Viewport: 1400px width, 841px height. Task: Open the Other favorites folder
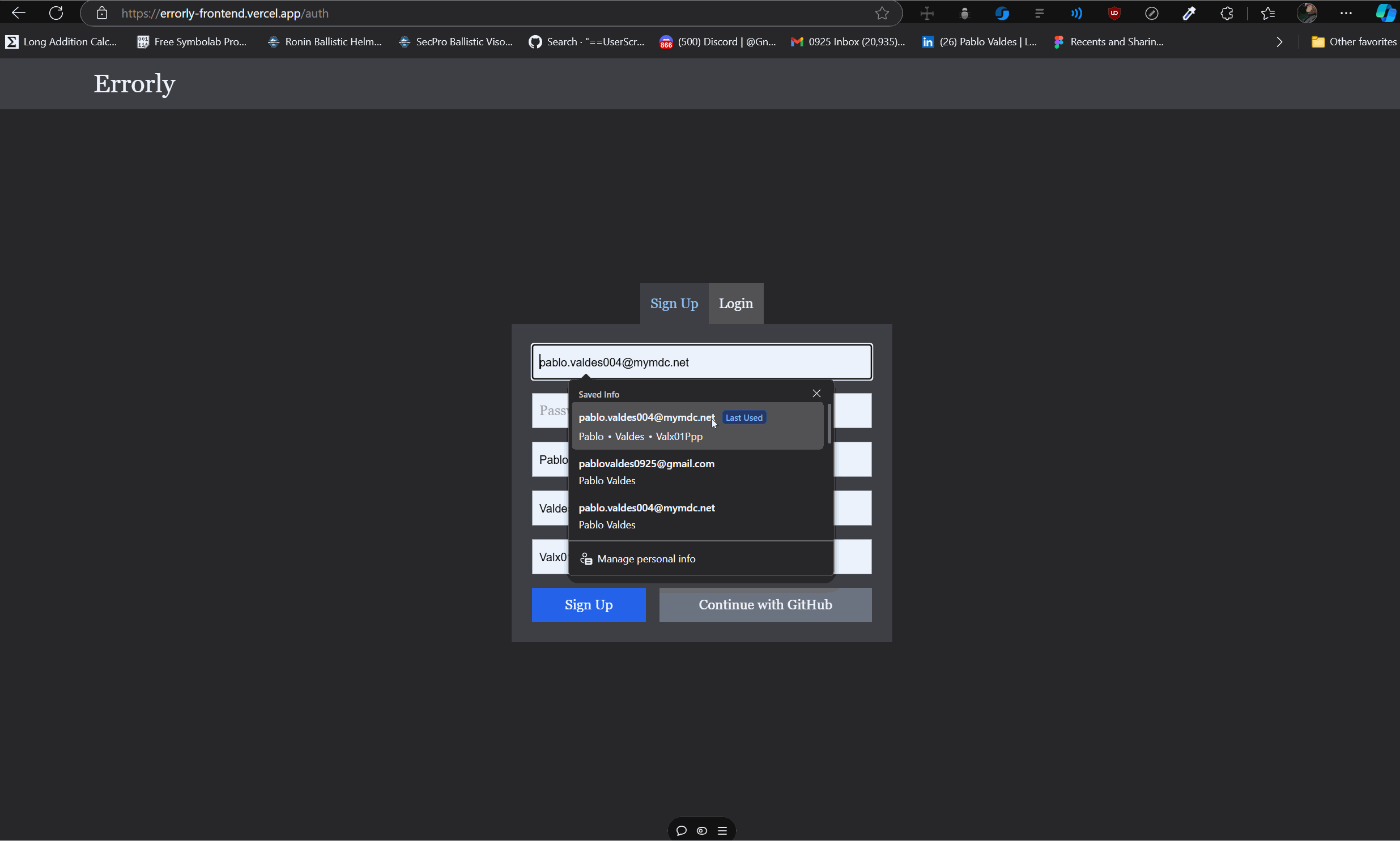(x=1354, y=41)
